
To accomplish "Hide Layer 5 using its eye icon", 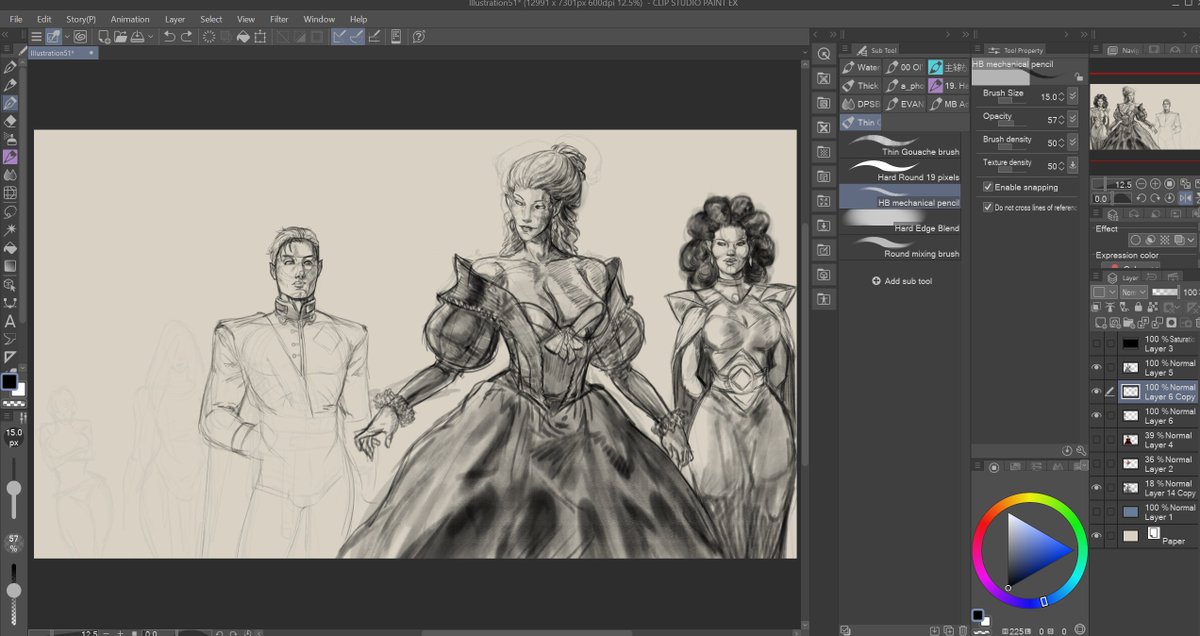I will click(x=1096, y=367).
